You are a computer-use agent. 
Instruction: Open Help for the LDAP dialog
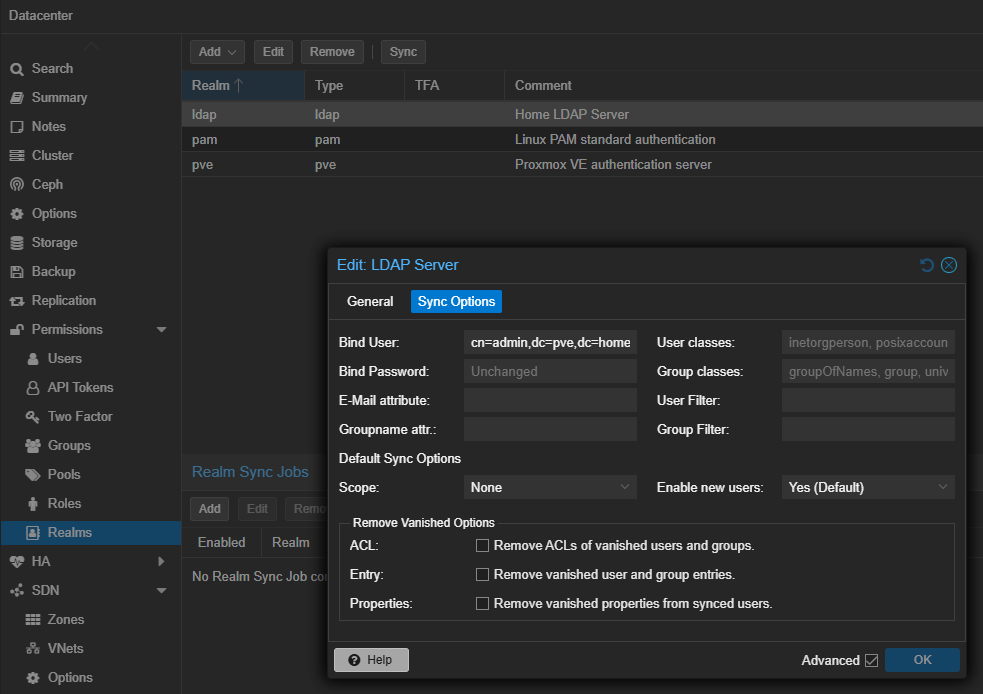[x=371, y=660]
